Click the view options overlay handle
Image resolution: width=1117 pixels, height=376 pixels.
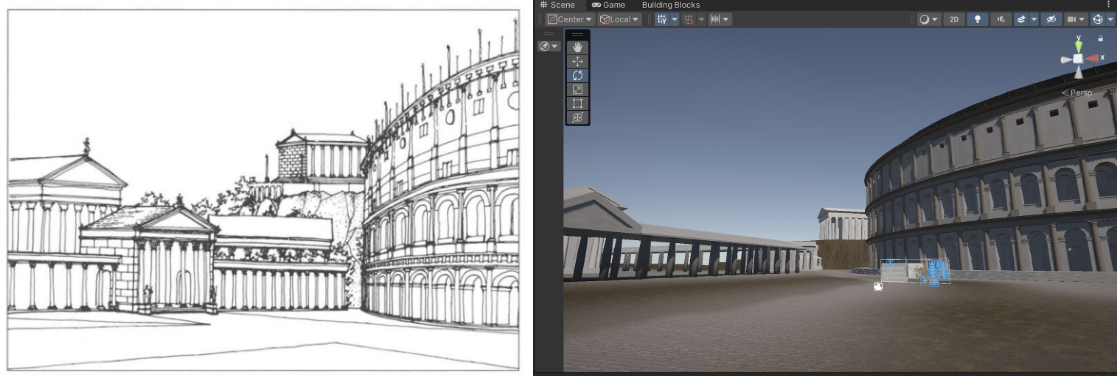(549, 33)
